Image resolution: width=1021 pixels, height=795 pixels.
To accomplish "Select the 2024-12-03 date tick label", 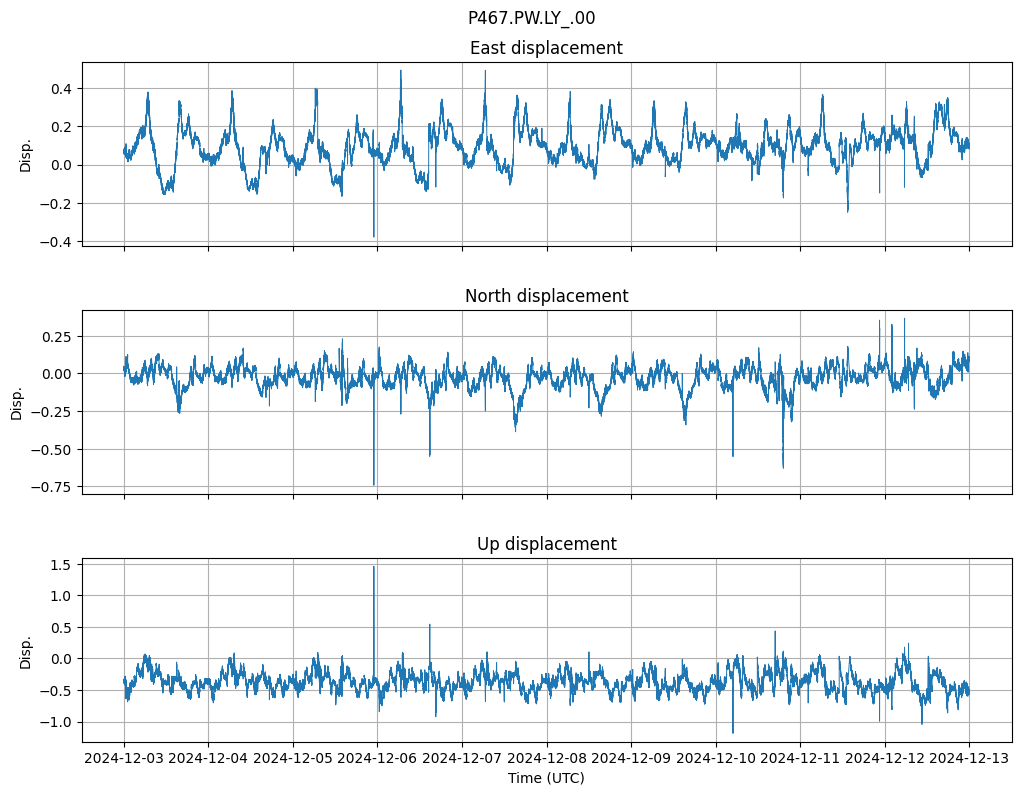I will [124, 758].
